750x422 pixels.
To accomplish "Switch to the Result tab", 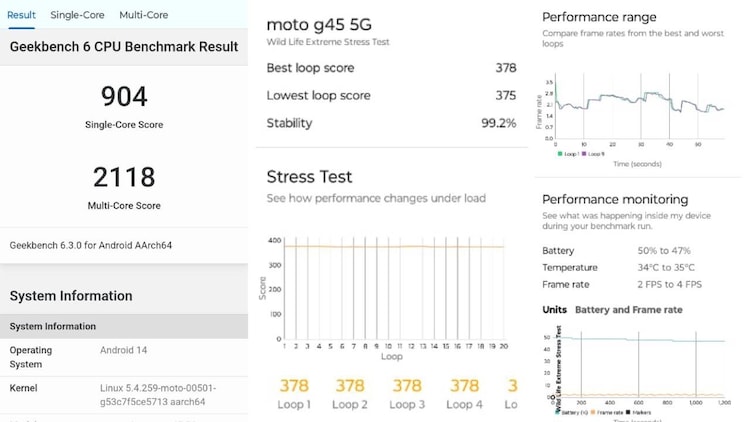I will point(22,15).
